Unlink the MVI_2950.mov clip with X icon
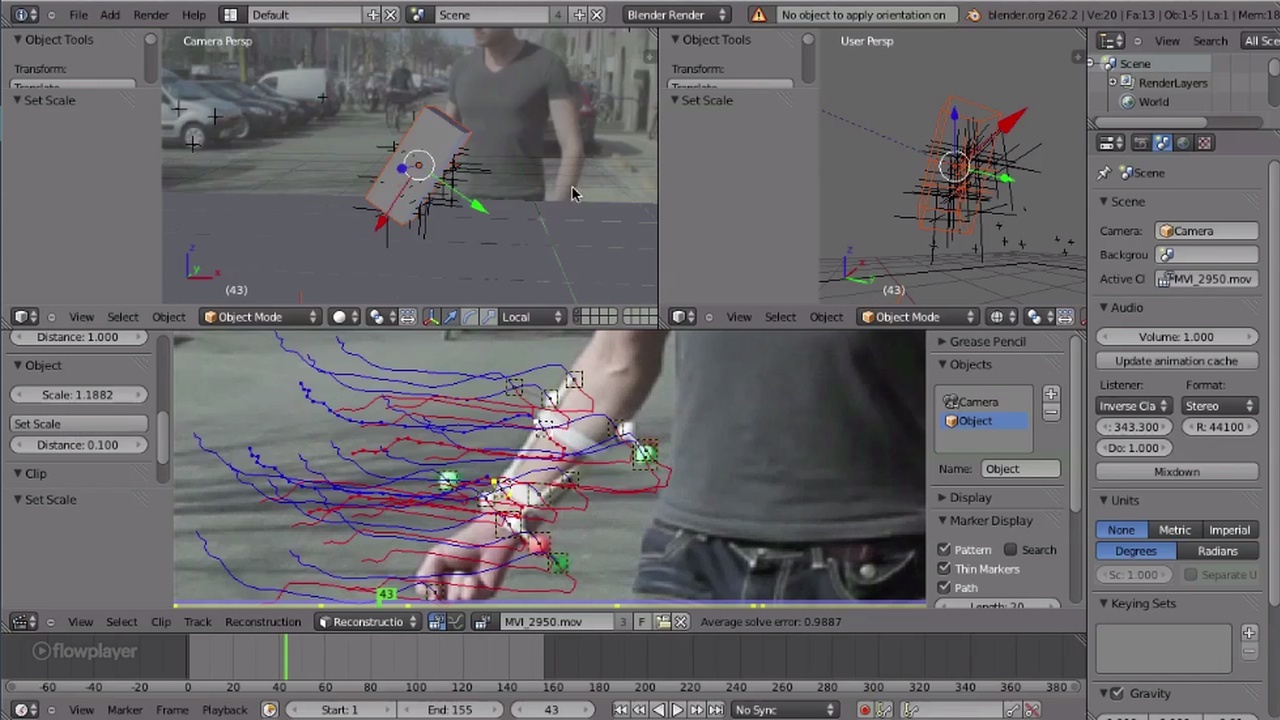 pos(681,622)
